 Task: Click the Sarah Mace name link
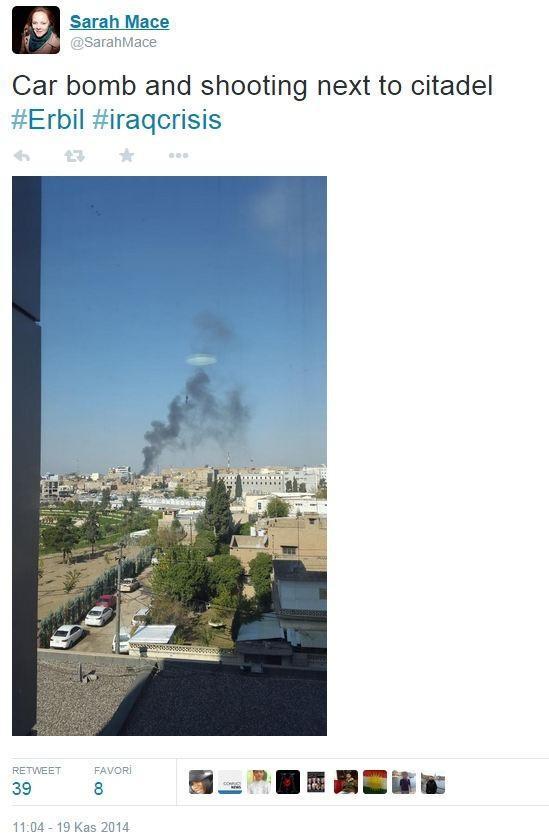tap(119, 21)
